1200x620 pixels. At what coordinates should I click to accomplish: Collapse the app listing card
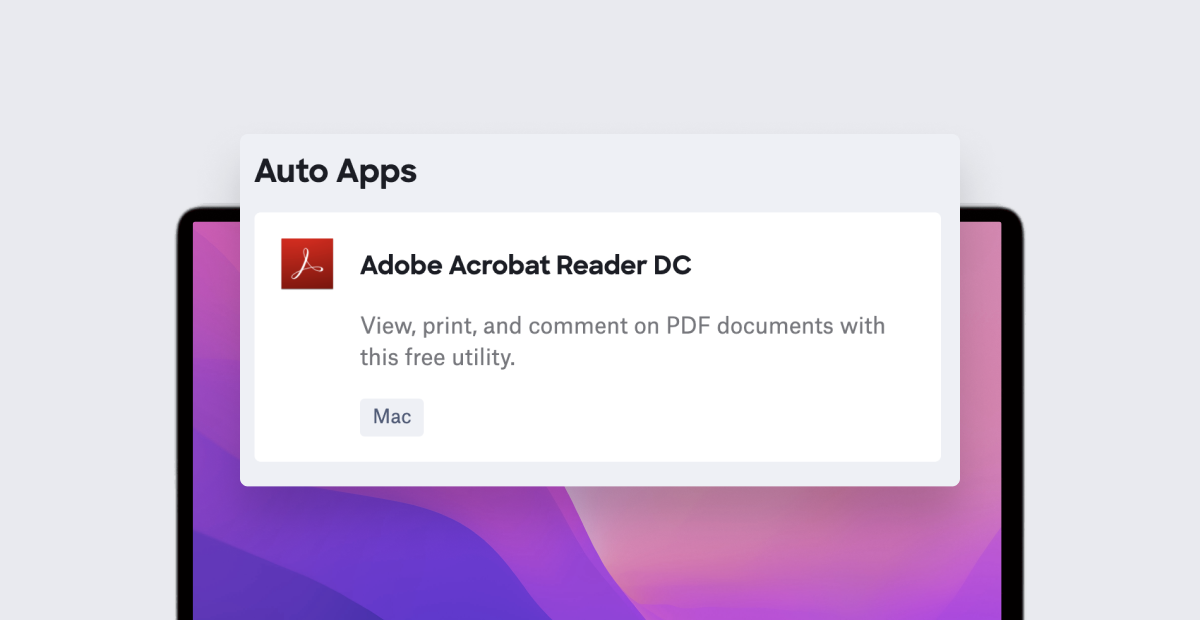click(597, 336)
